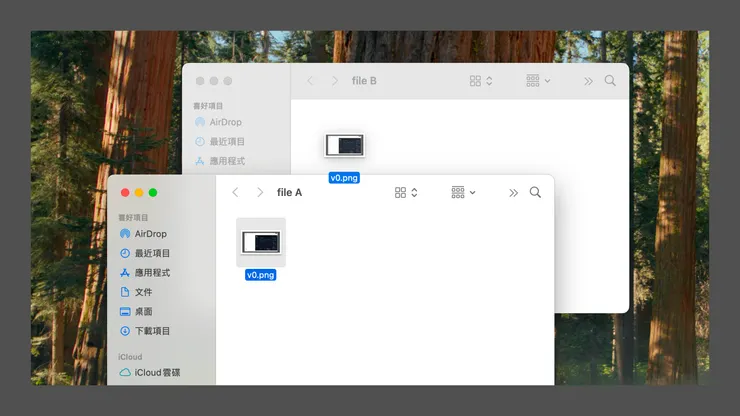Go back in file B window
740x416 pixels.
click(x=310, y=81)
